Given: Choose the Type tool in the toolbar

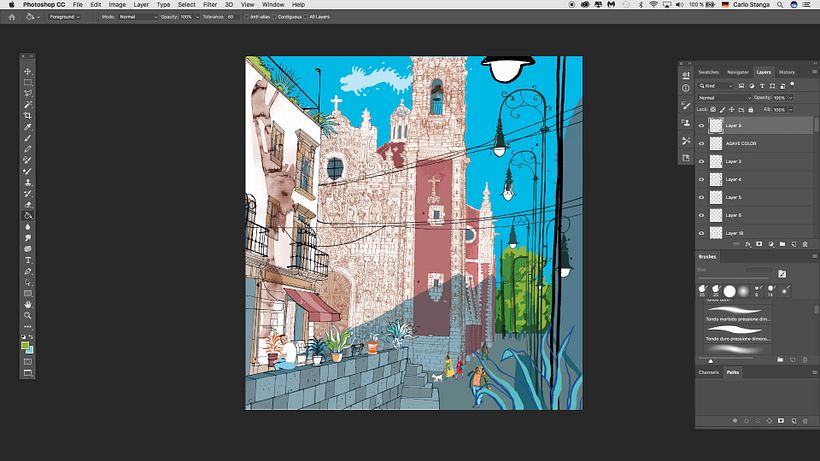Looking at the screenshot, I should [x=28, y=259].
